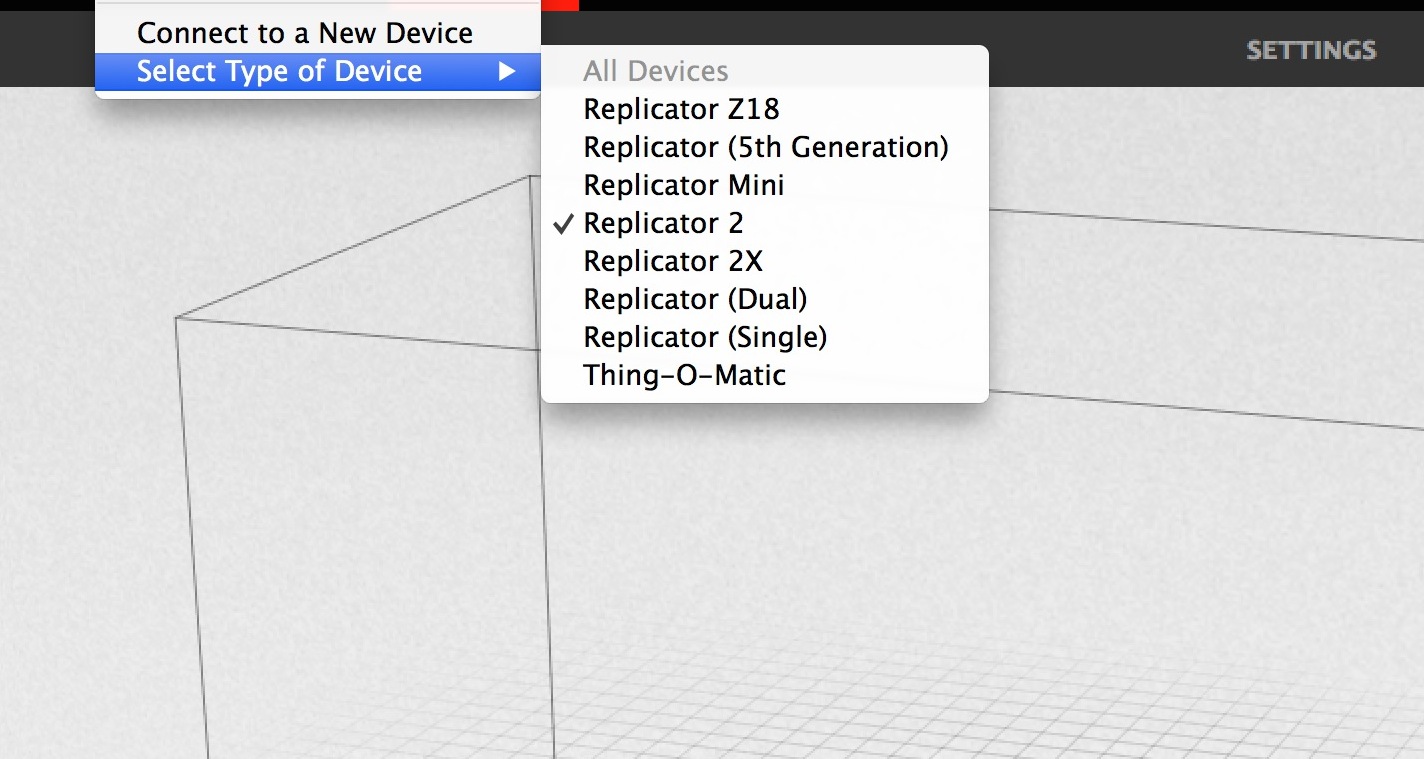This screenshot has height=759, width=1424.
Task: Open SETTINGS in the top bar
Action: tap(1310, 50)
